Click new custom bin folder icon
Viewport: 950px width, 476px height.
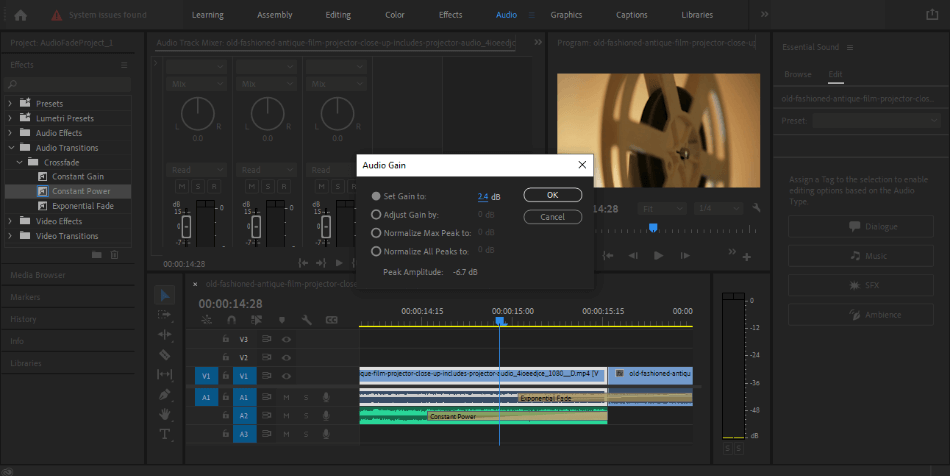[x=96, y=254]
